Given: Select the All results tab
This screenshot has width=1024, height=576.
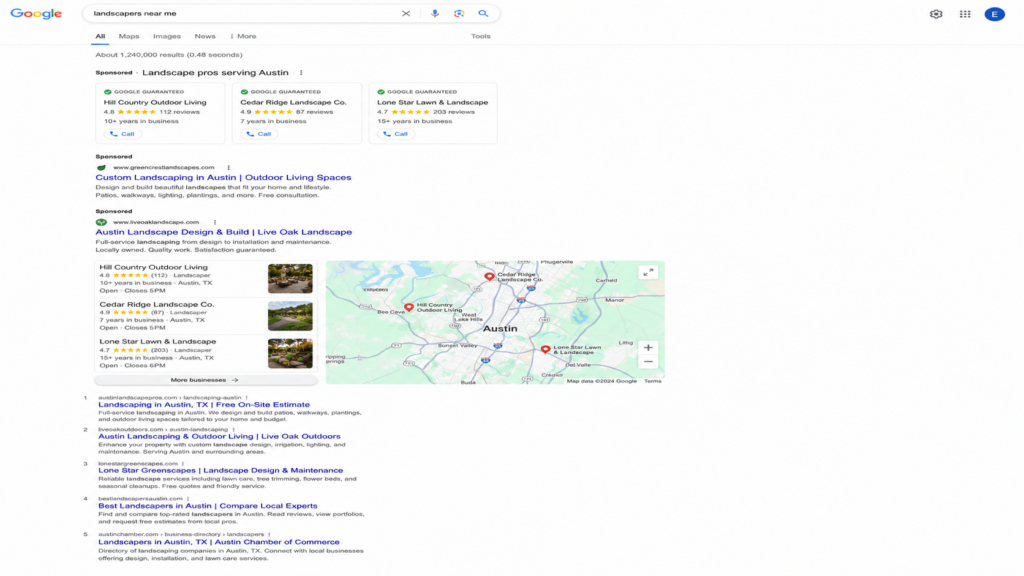Looking at the screenshot, I should [x=100, y=36].
